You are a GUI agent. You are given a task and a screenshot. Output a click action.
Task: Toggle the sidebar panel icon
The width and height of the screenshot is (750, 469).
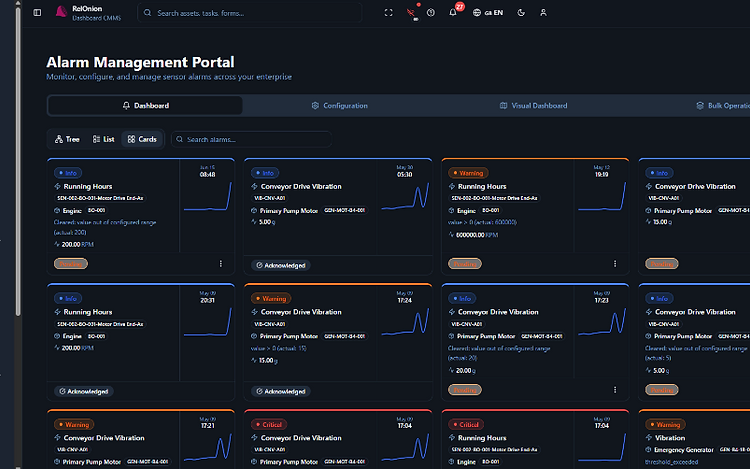(x=37, y=13)
